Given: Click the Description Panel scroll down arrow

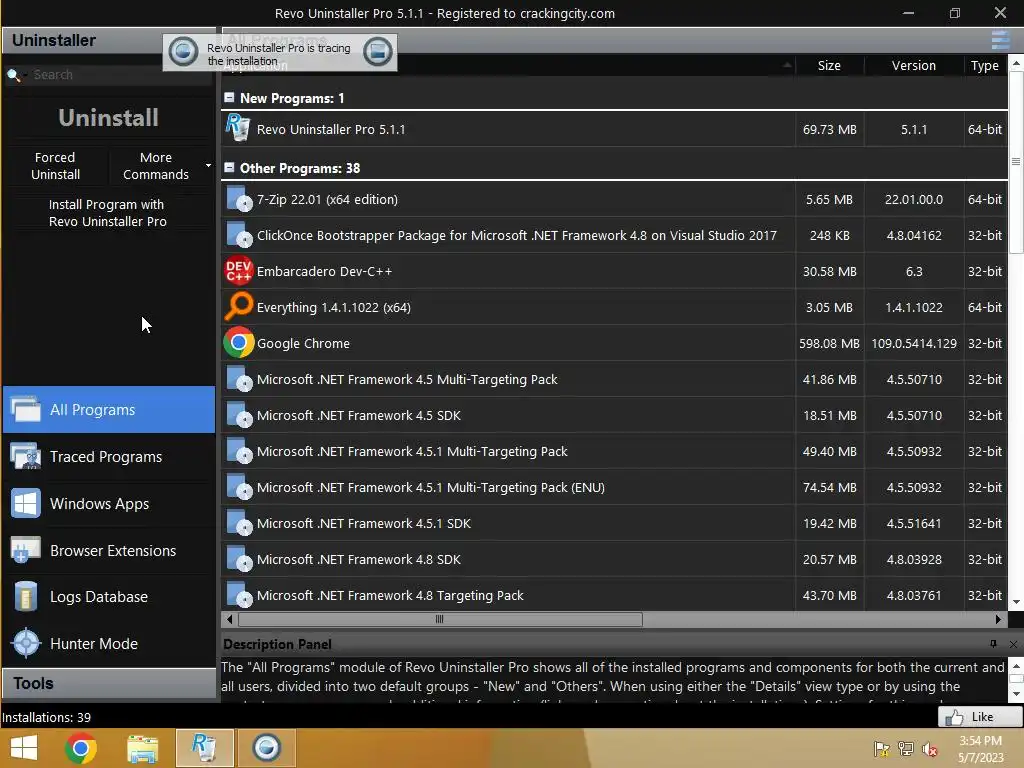Looking at the screenshot, I should coord(1016,694).
